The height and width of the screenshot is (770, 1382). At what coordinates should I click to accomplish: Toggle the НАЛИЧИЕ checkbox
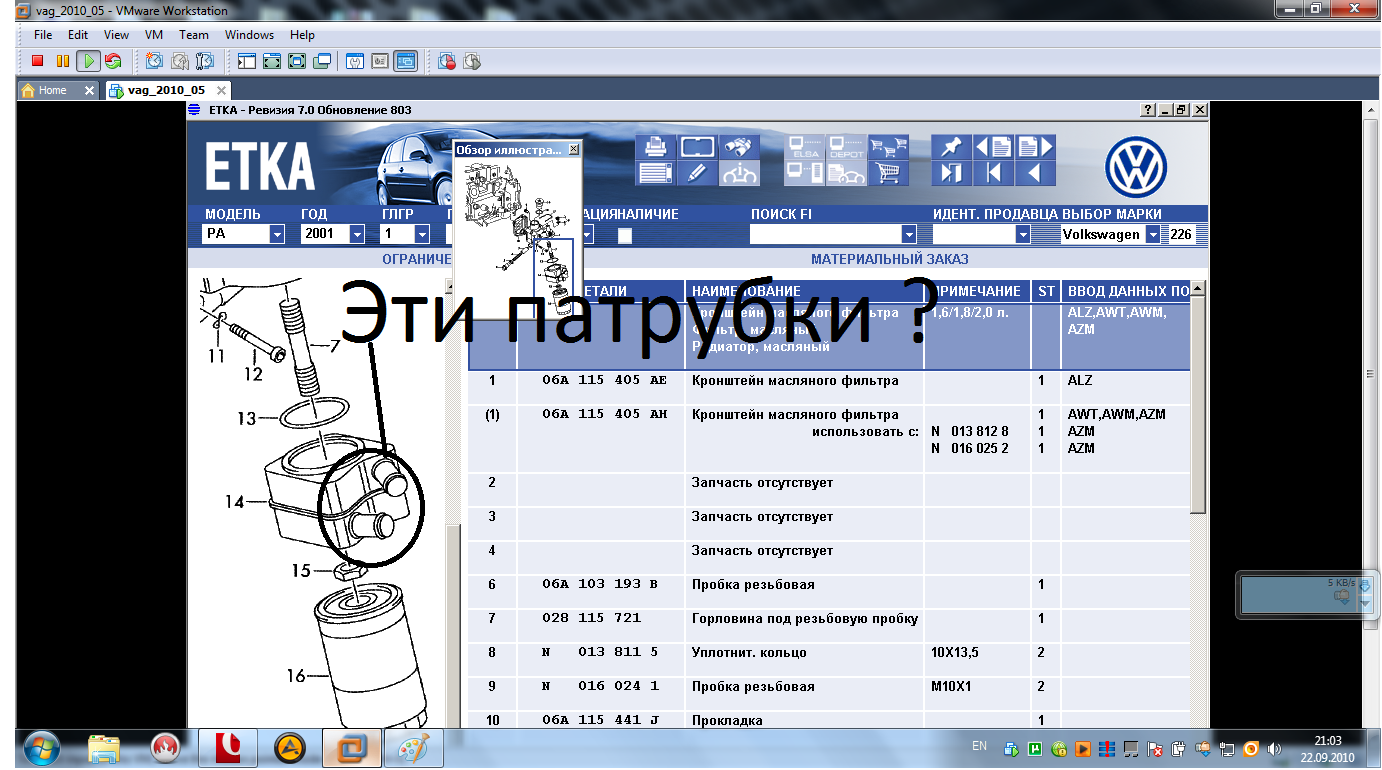coord(625,236)
